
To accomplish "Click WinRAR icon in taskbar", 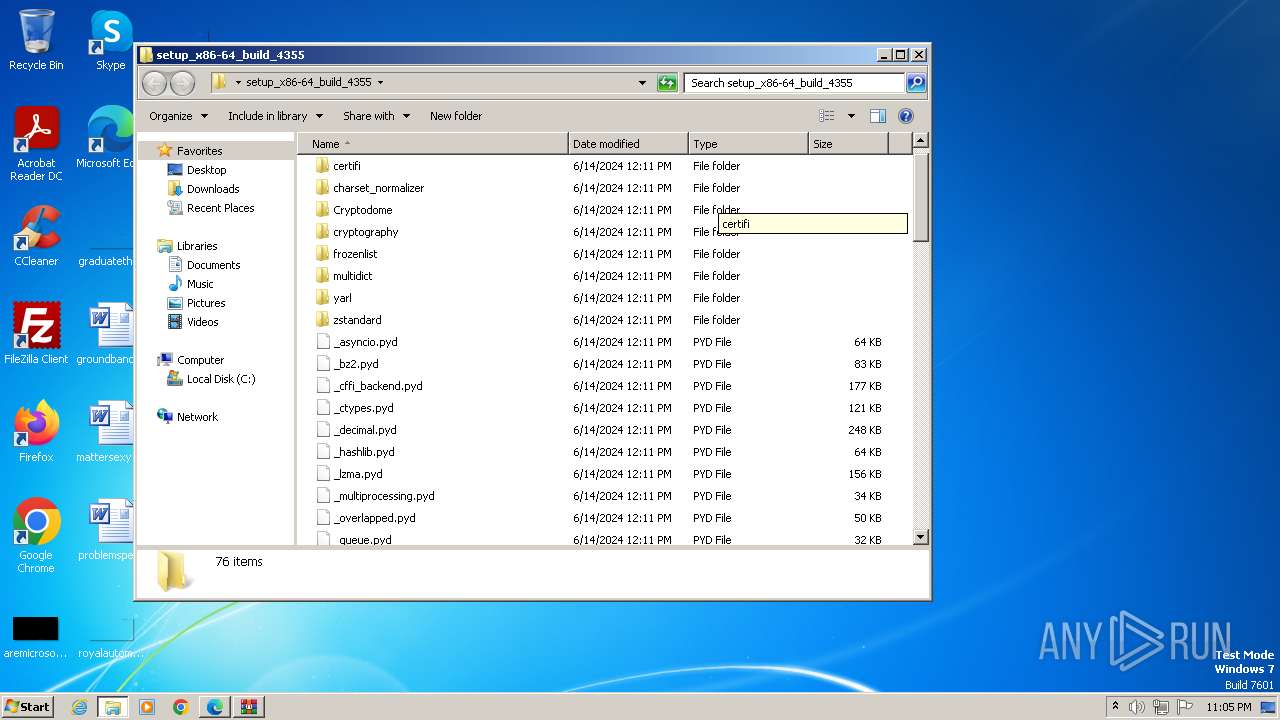I will 249,707.
